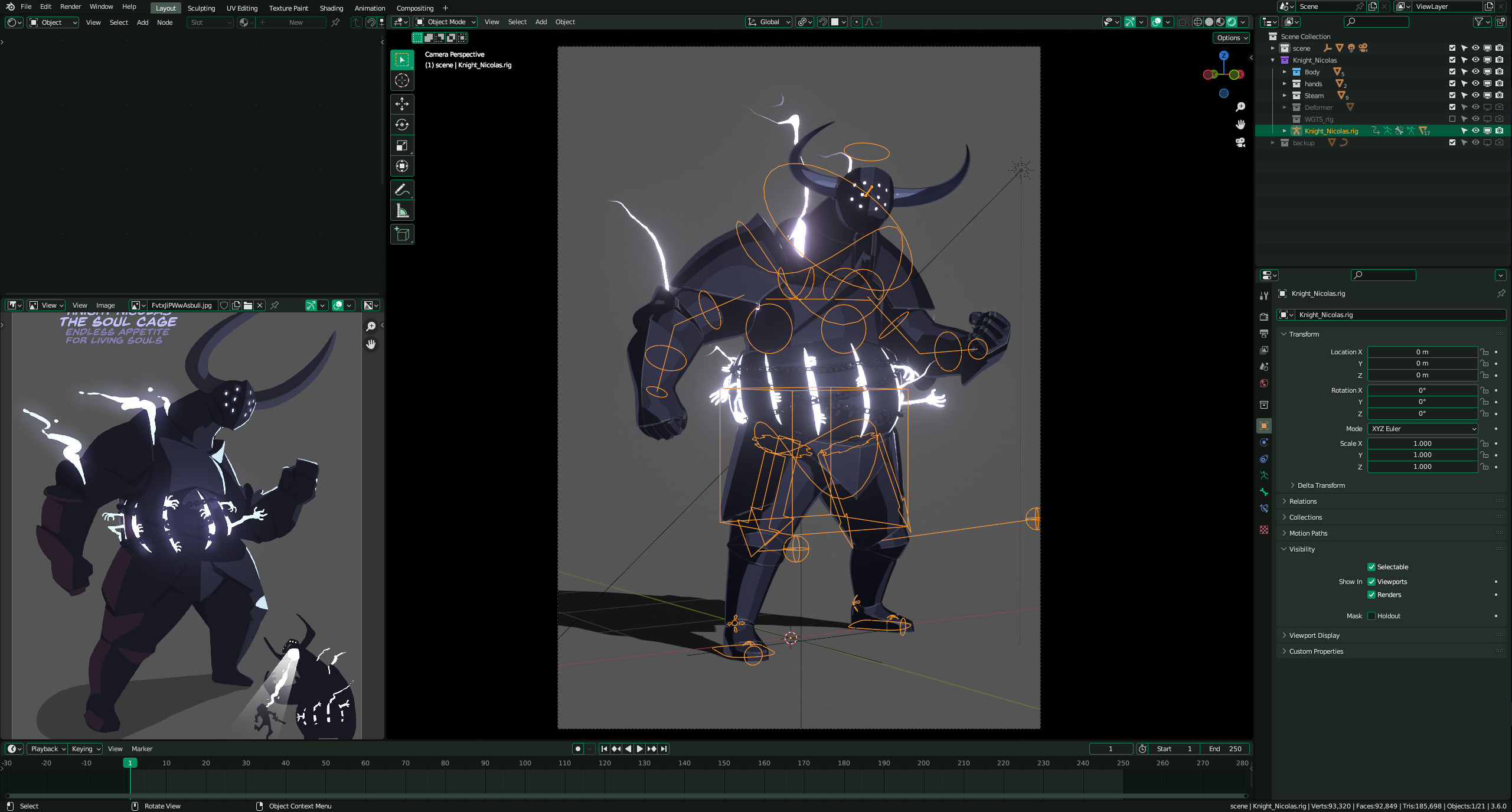
Task: Toggle snapping magnet icon
Action: click(x=823, y=22)
